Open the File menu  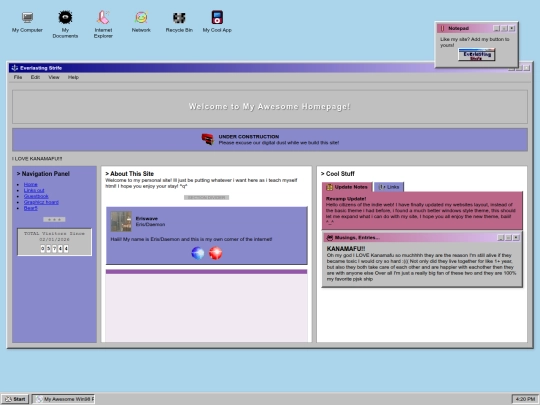[x=18, y=77]
